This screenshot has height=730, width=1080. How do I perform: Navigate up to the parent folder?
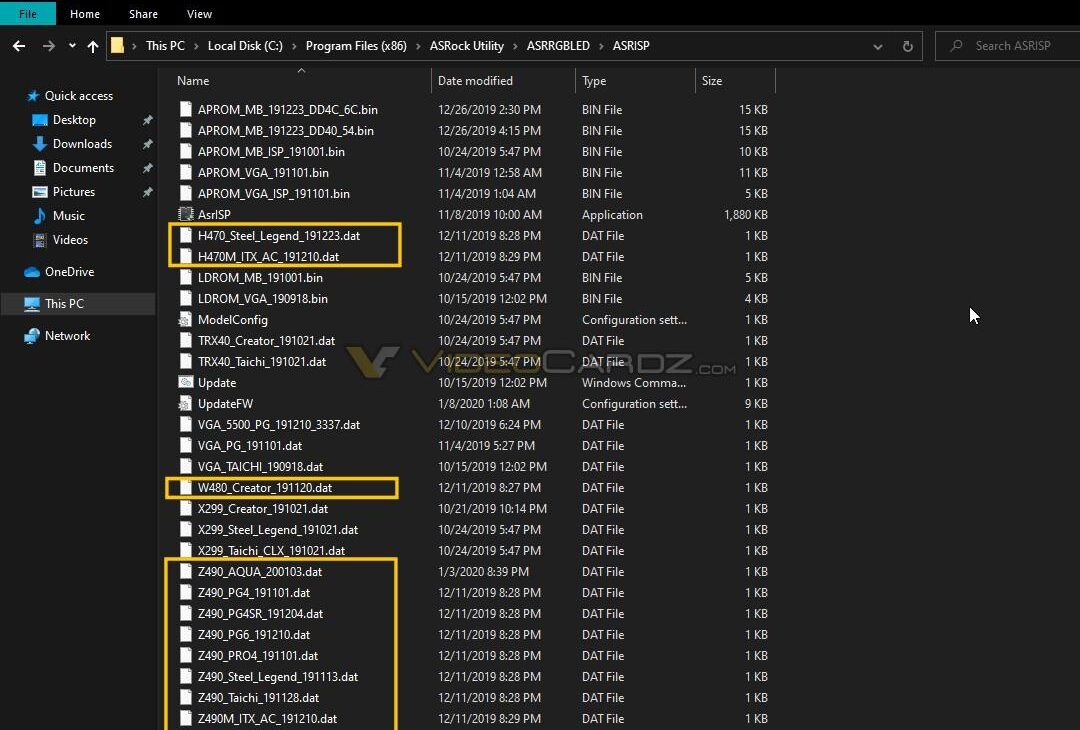click(93, 45)
